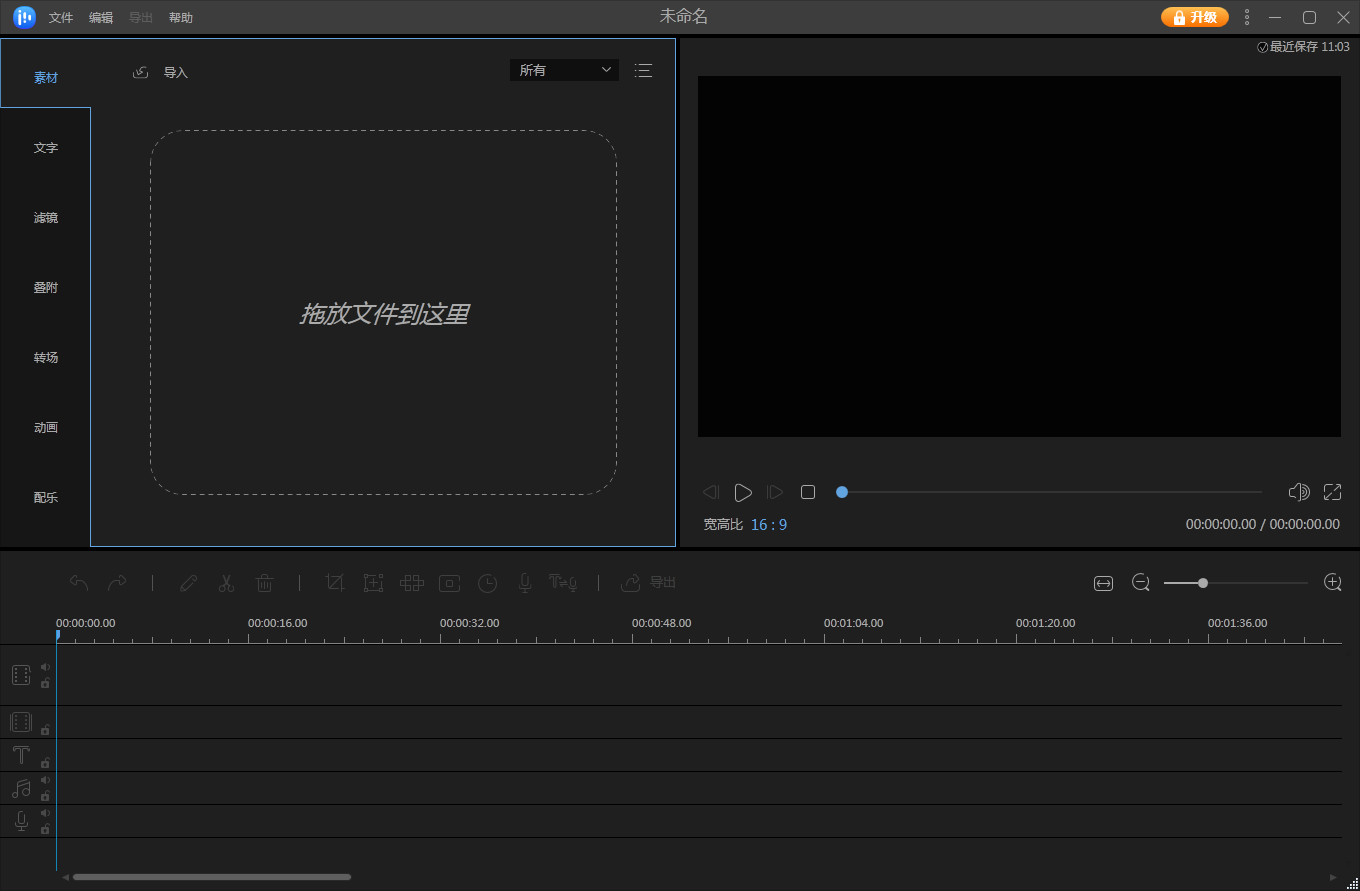Click the scissors split tool
Image resolution: width=1360 pixels, height=891 pixels.
point(227,582)
